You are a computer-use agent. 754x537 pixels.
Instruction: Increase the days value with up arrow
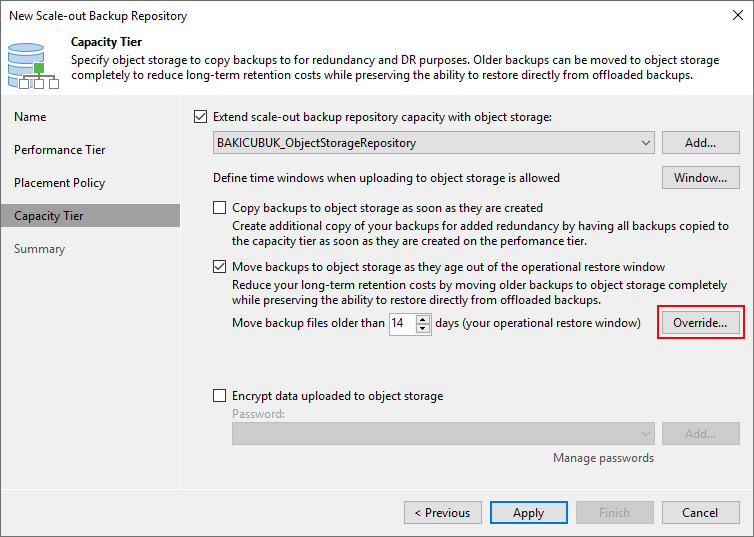point(423,319)
